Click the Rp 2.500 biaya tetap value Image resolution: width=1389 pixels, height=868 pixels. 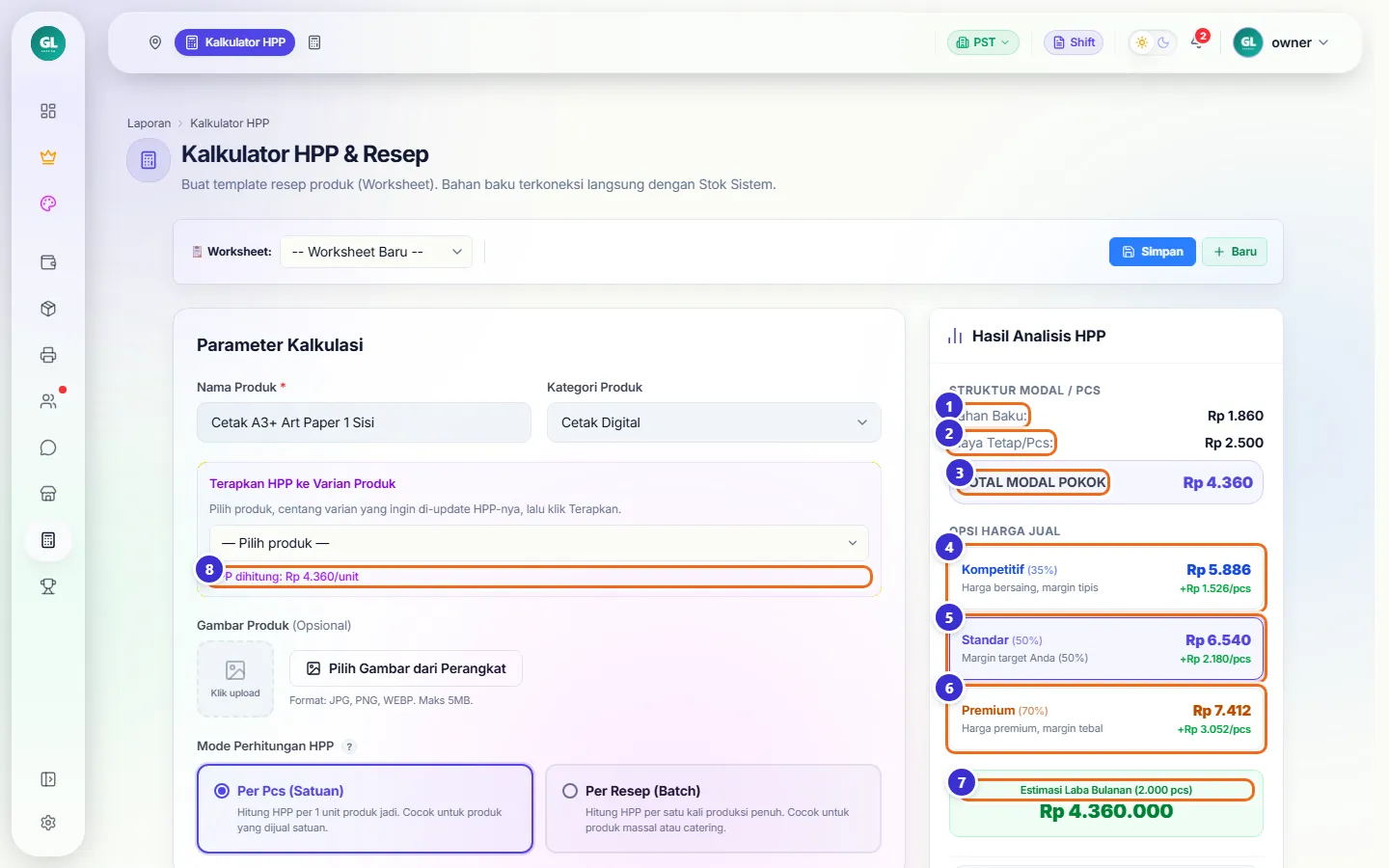pyautogui.click(x=1234, y=443)
